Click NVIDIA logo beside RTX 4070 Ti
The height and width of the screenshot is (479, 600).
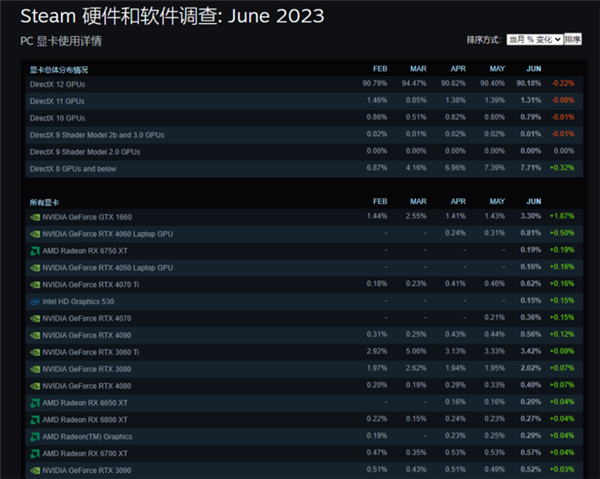point(35,285)
